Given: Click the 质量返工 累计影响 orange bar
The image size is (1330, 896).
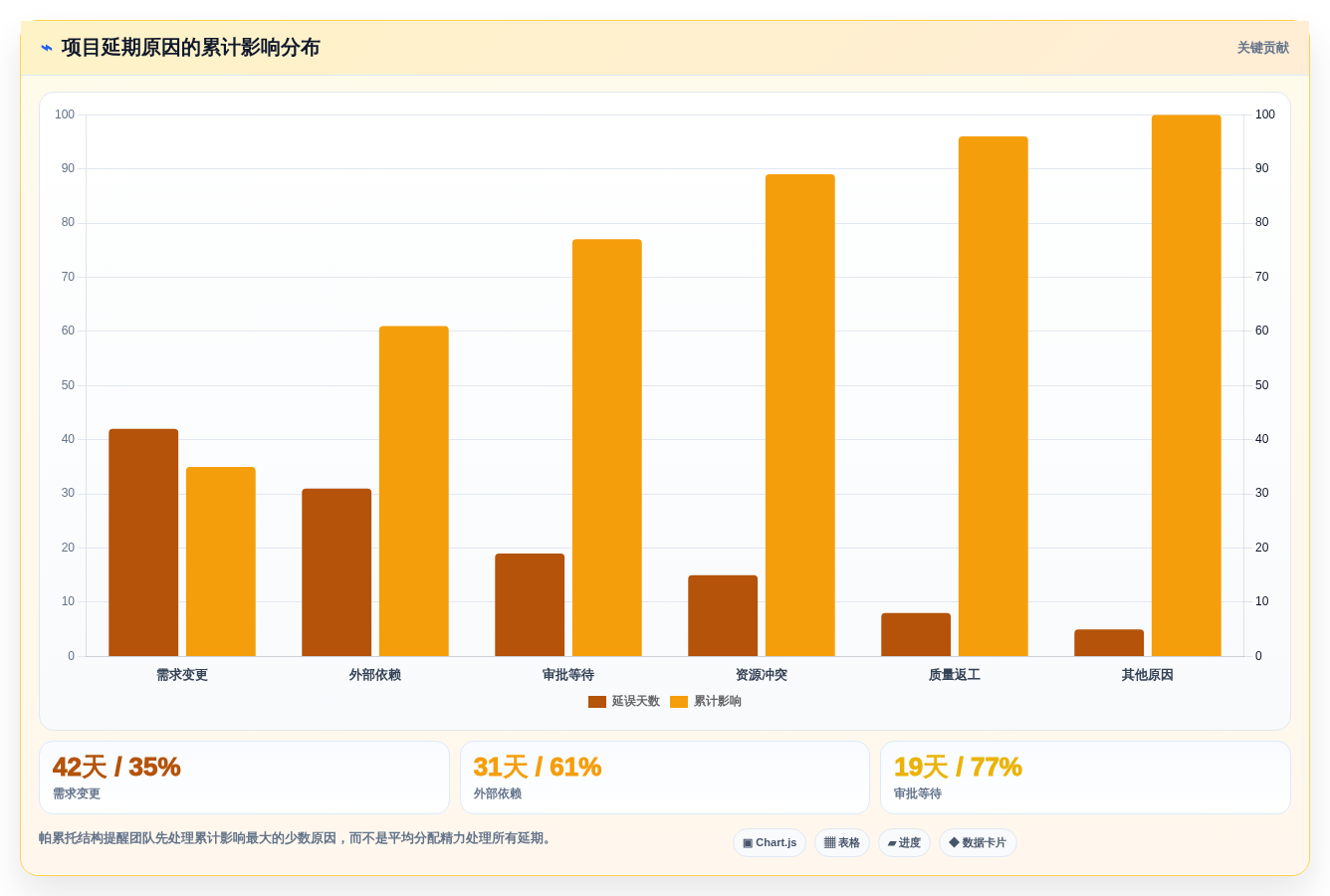Looking at the screenshot, I should [994, 396].
